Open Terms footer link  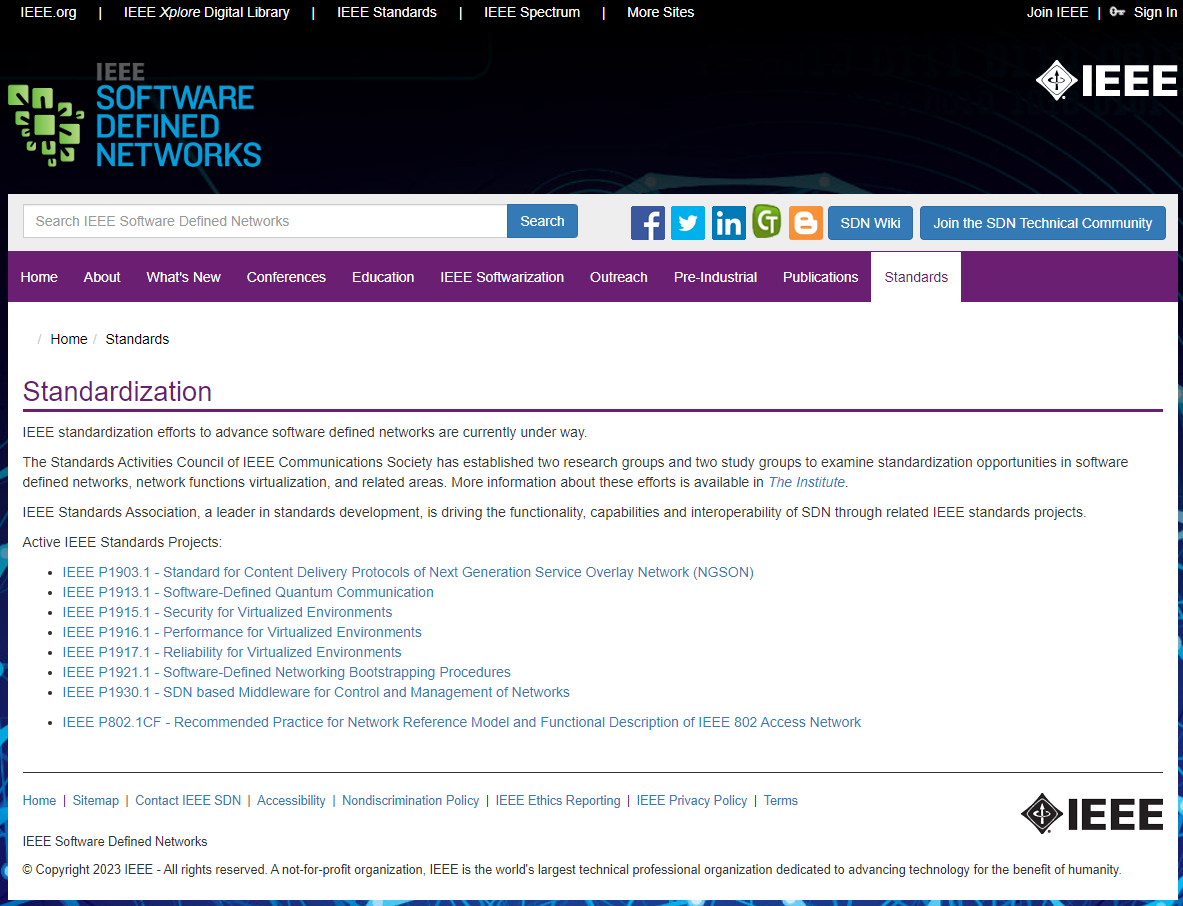[x=780, y=800]
